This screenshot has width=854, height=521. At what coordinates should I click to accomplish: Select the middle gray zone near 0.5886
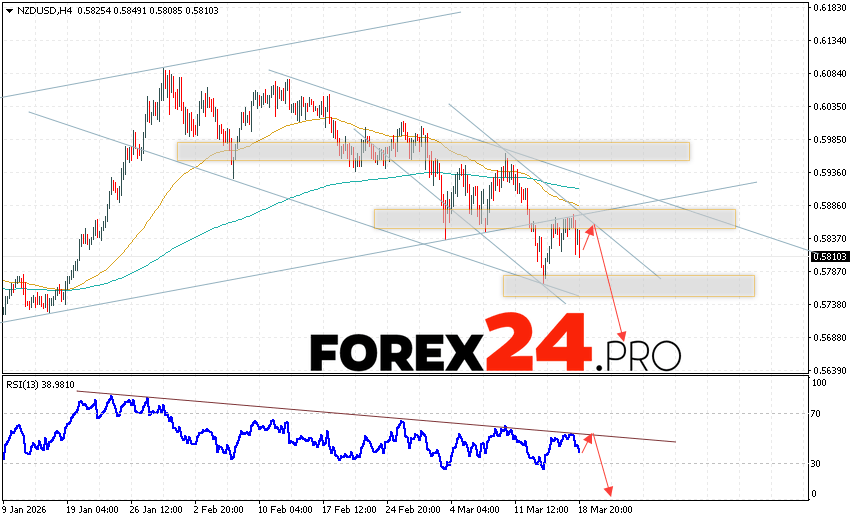coord(555,218)
